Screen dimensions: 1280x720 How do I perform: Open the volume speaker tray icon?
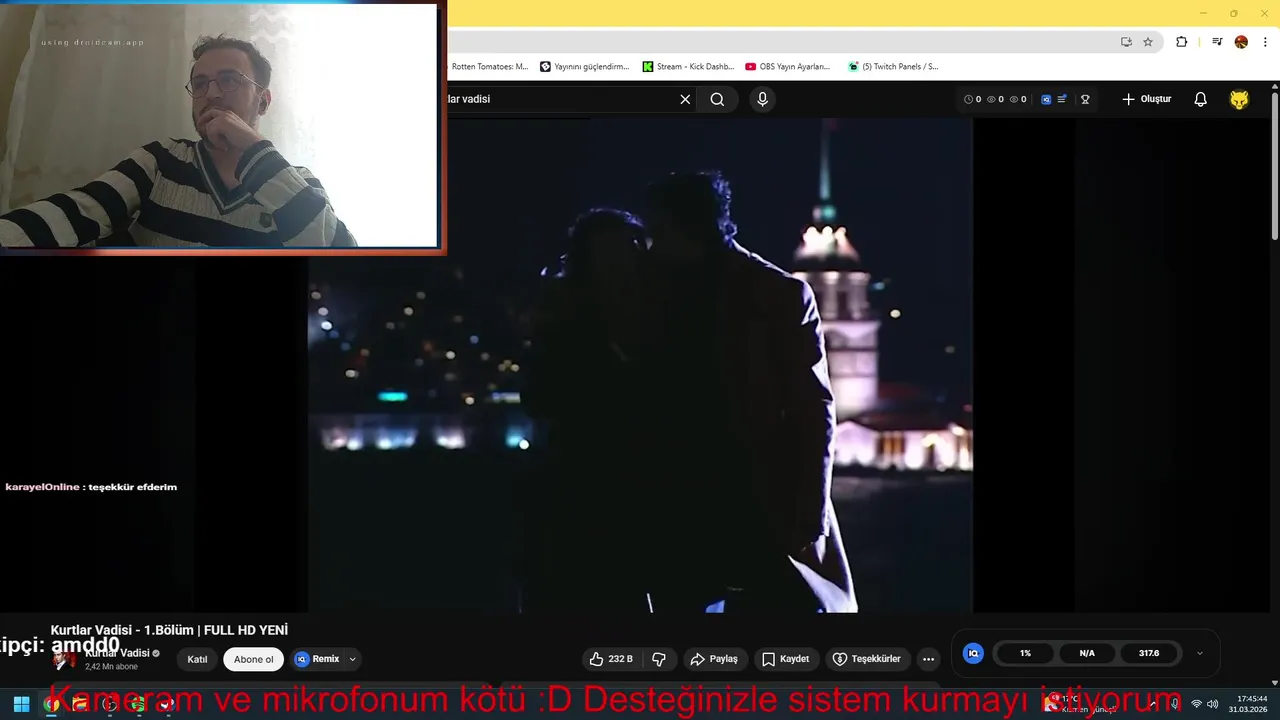(x=1212, y=704)
